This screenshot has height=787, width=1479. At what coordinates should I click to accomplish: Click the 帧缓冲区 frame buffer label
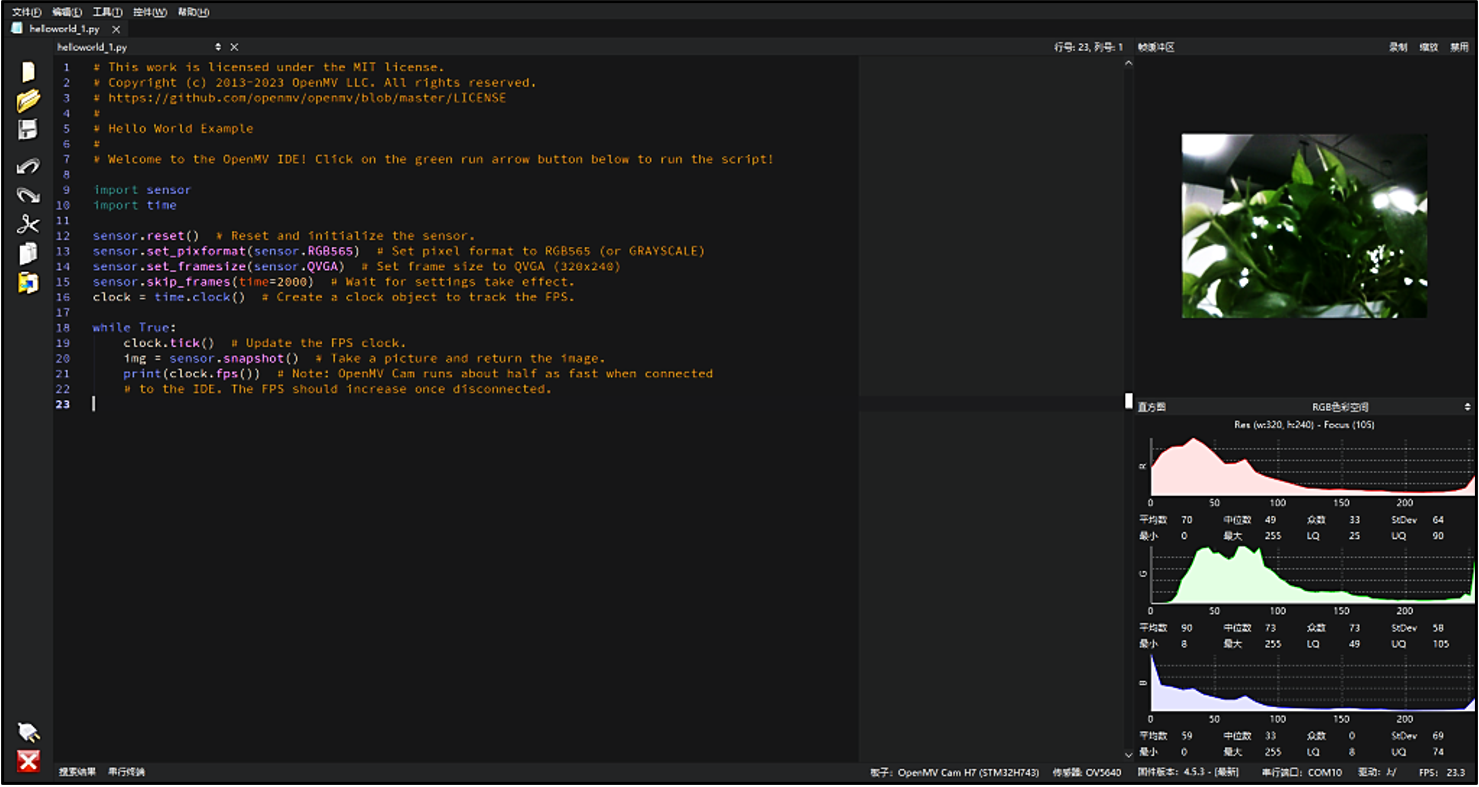click(1156, 47)
